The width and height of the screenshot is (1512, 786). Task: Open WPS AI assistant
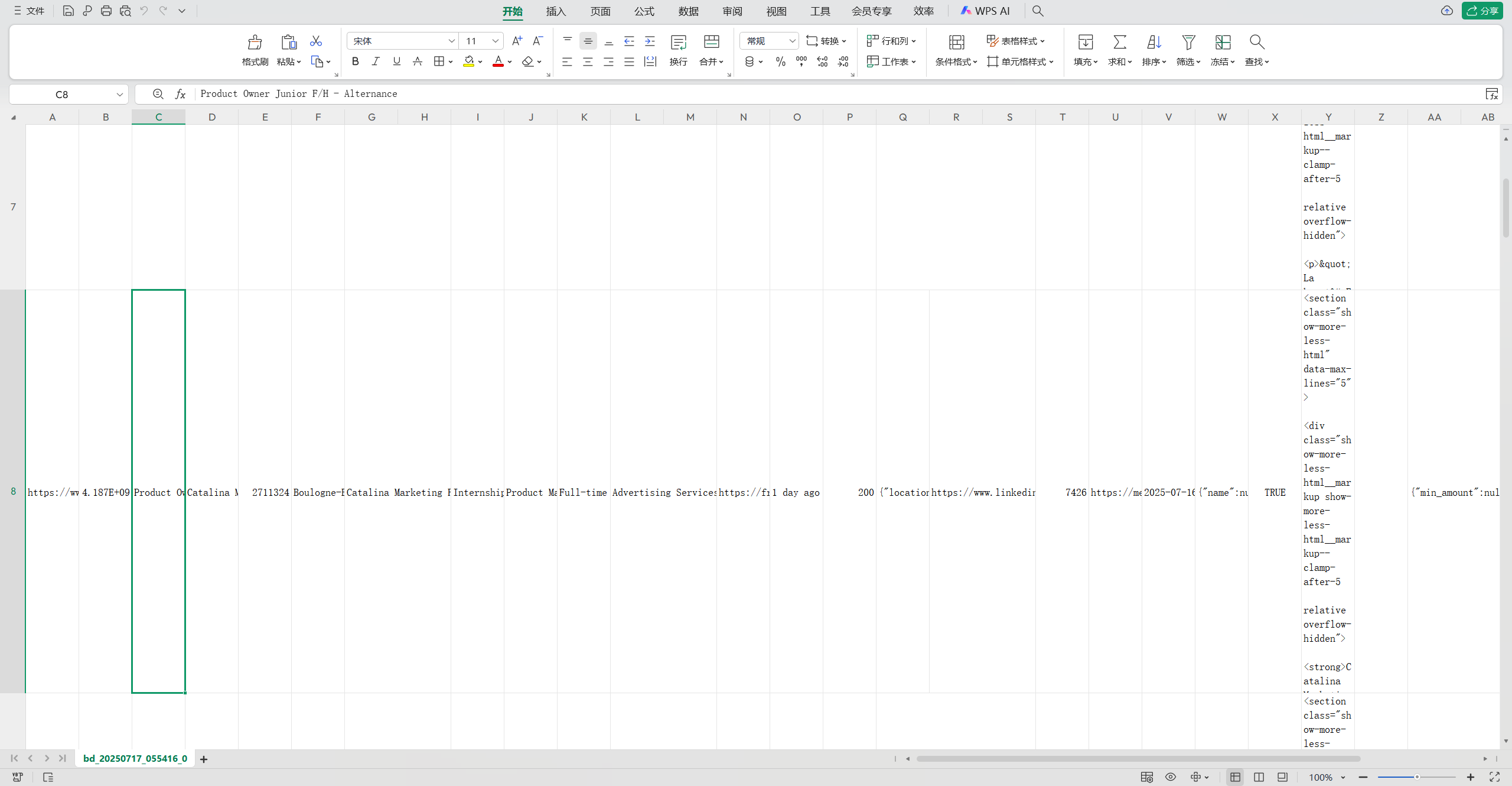point(985,11)
